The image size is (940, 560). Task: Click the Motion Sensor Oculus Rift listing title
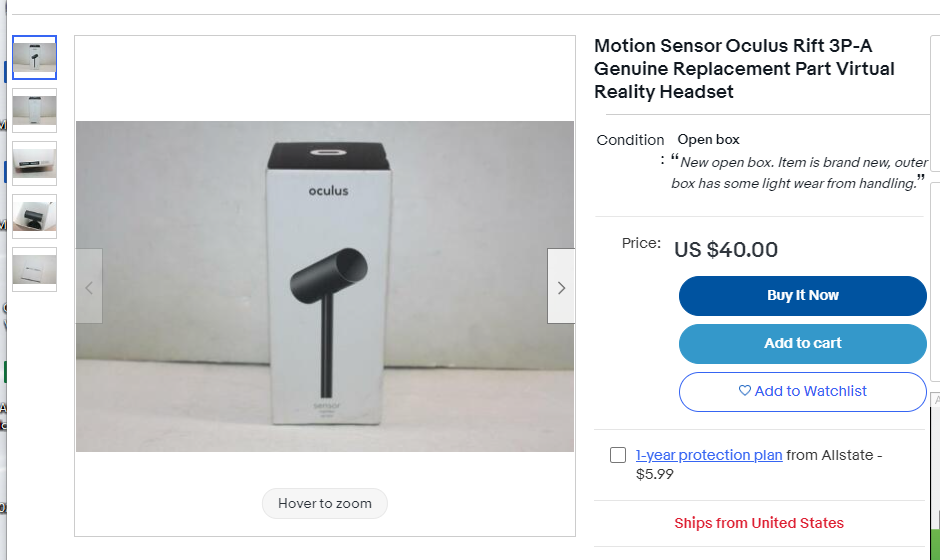[744, 68]
